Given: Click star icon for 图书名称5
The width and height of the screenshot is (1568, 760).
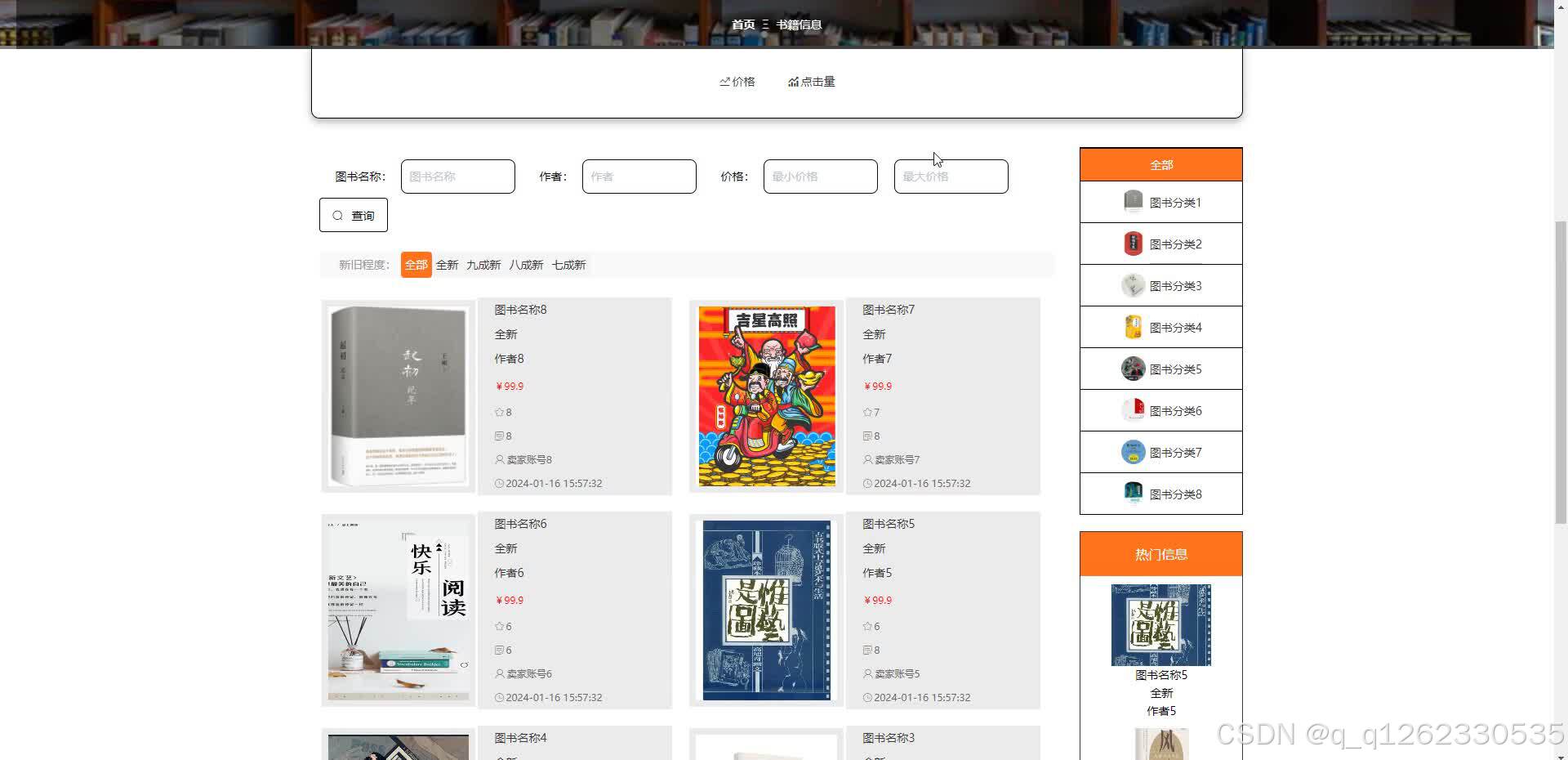Looking at the screenshot, I should click(868, 627).
